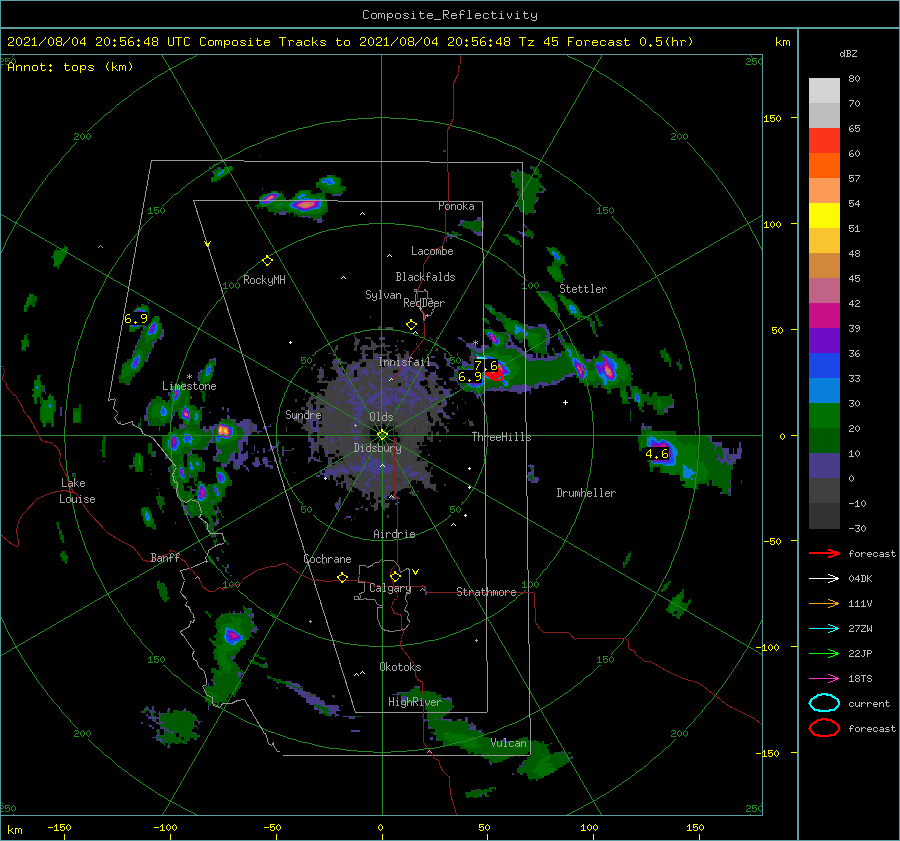Viewport: 900px width, 841px height.
Task: Click the Okotoks label
Action: tap(400, 667)
